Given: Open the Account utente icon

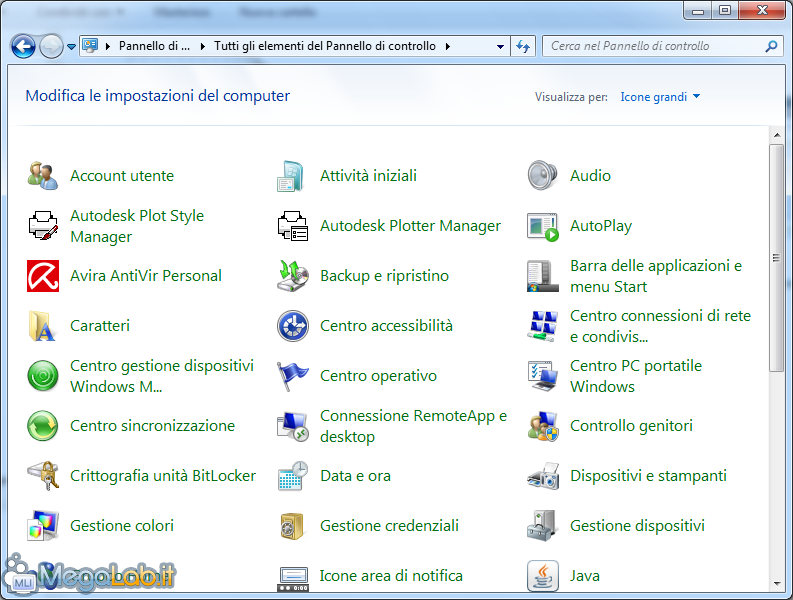Looking at the screenshot, I should point(42,176).
